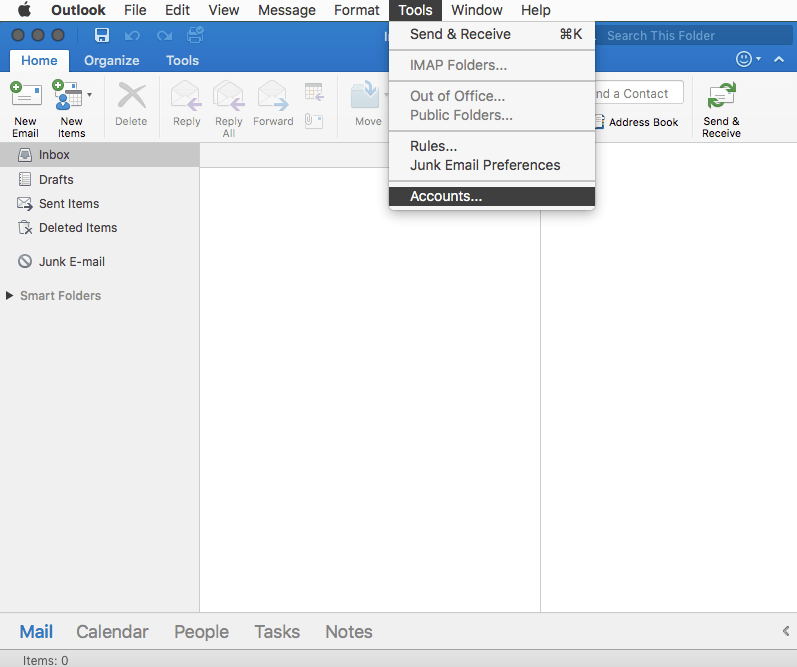Select the Deleted Items folder
The image size is (797, 667).
point(100,228)
